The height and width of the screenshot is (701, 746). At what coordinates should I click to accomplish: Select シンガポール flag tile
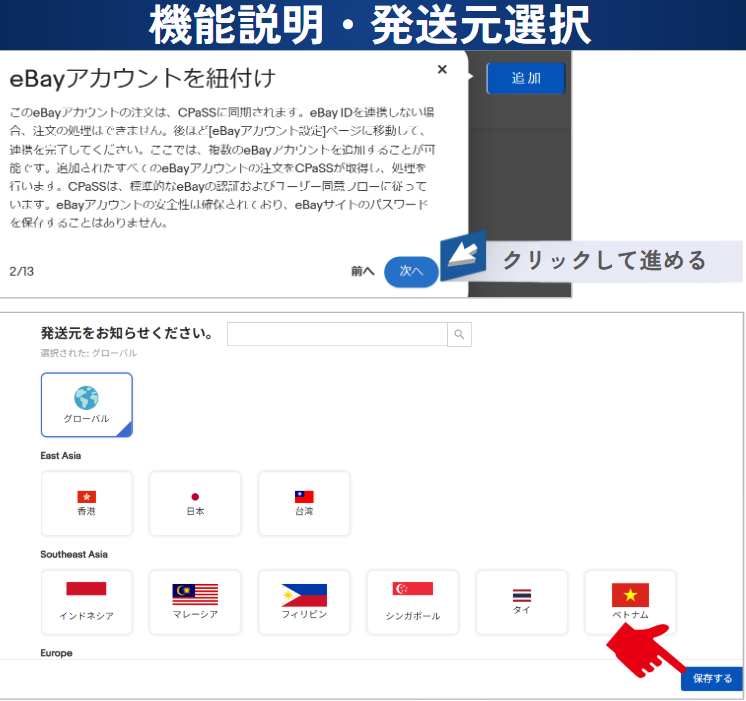[x=413, y=602]
